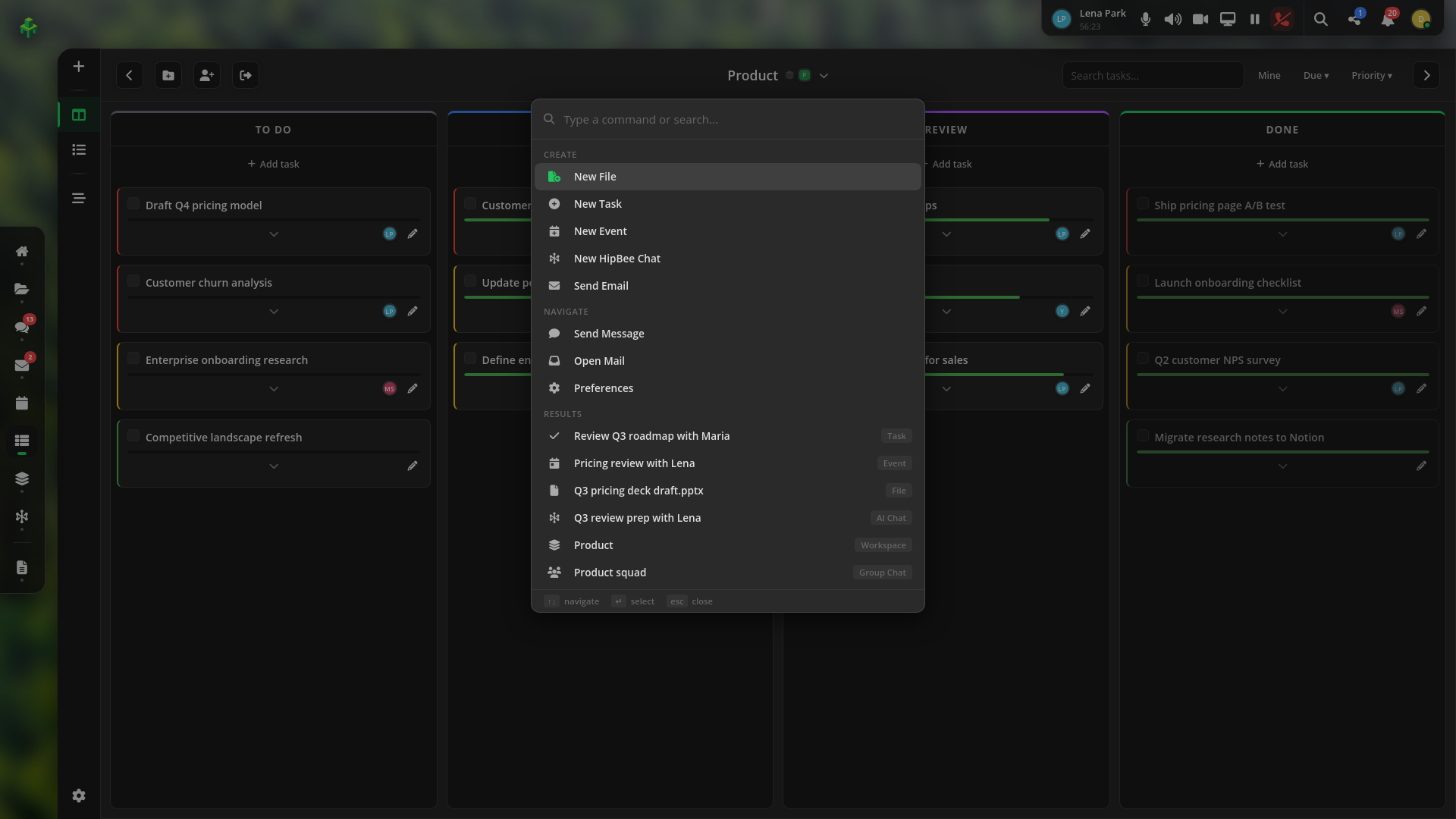Image resolution: width=1456 pixels, height=819 pixels.
Task: Open result Review Q3 roadmap with Maria
Action: tap(728, 436)
